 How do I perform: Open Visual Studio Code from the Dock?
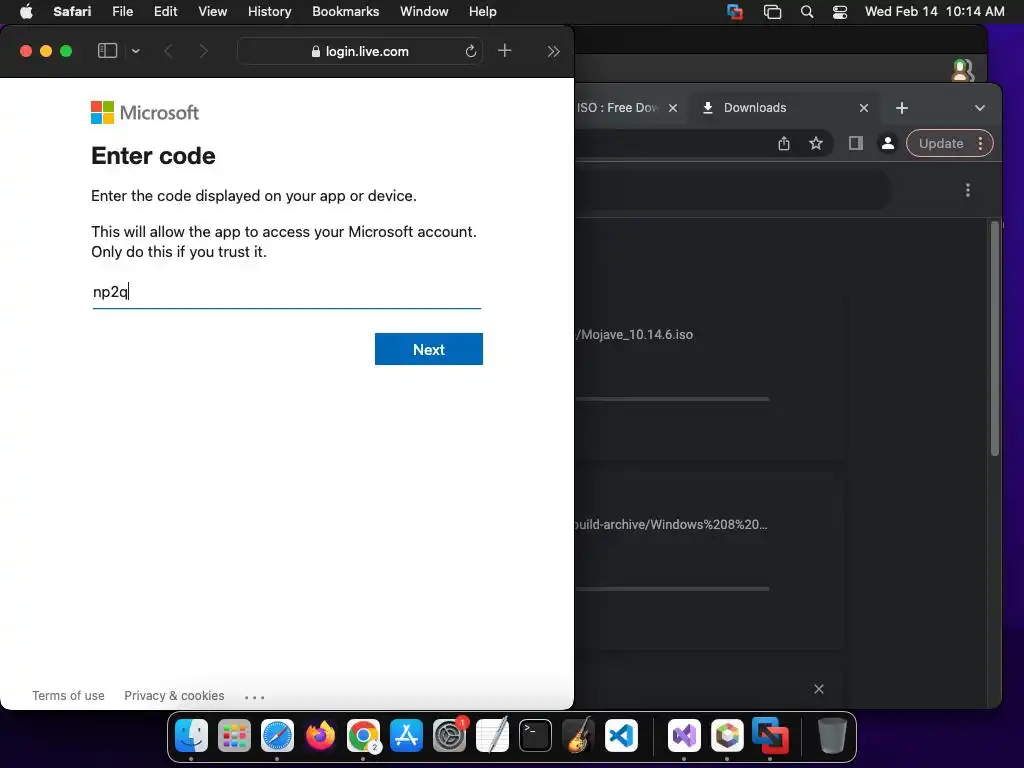click(x=621, y=736)
